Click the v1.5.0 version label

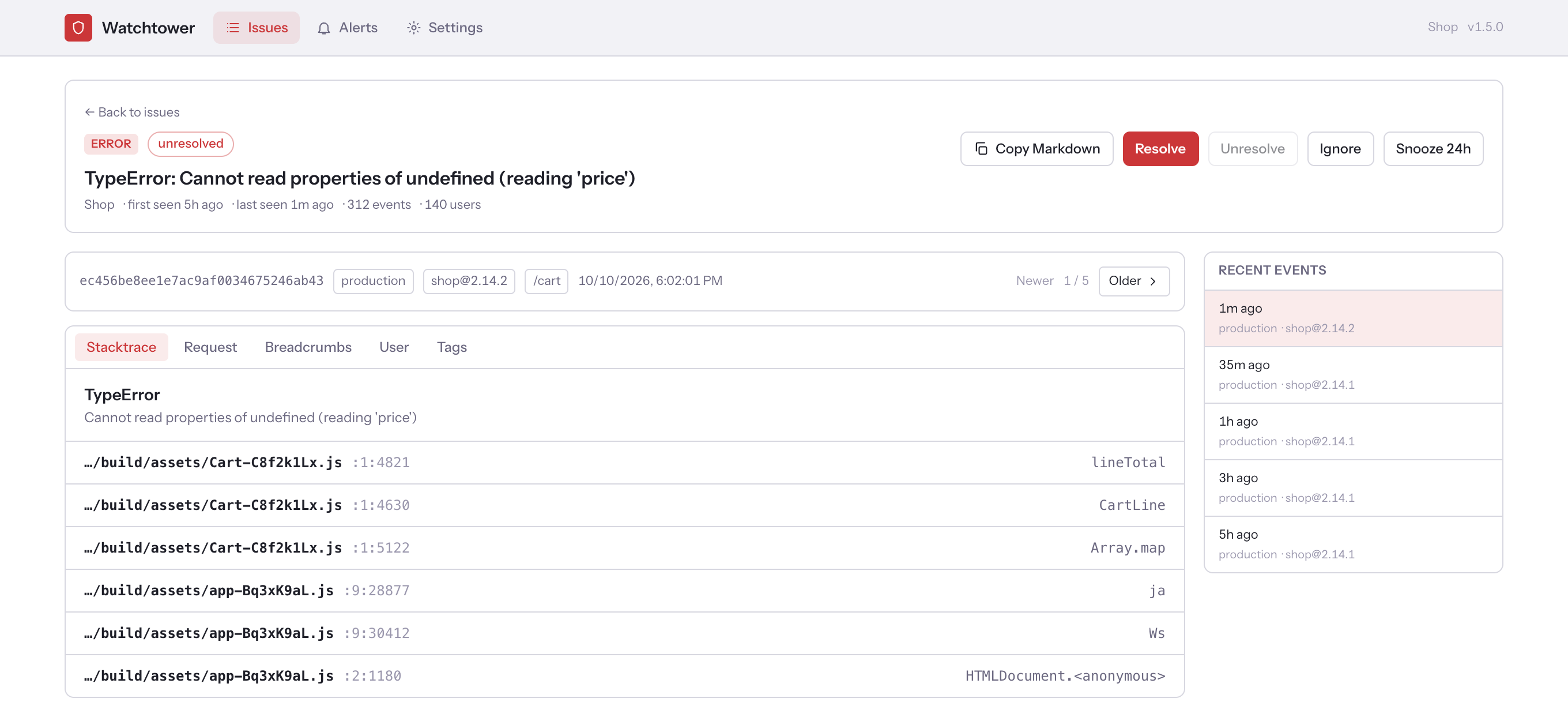click(x=1484, y=27)
